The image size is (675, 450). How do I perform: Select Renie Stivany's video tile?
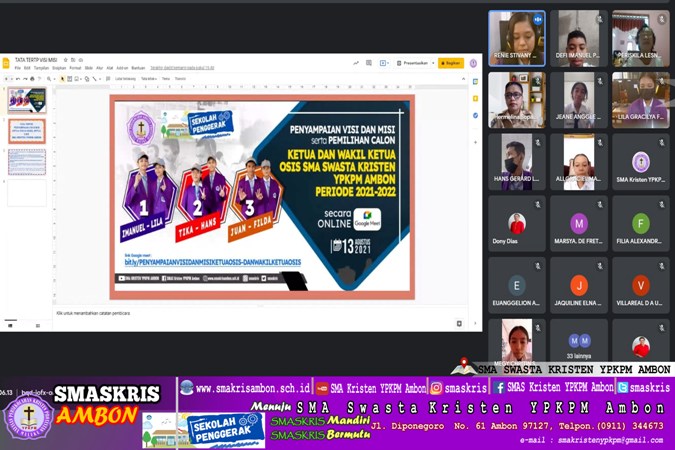click(517, 39)
